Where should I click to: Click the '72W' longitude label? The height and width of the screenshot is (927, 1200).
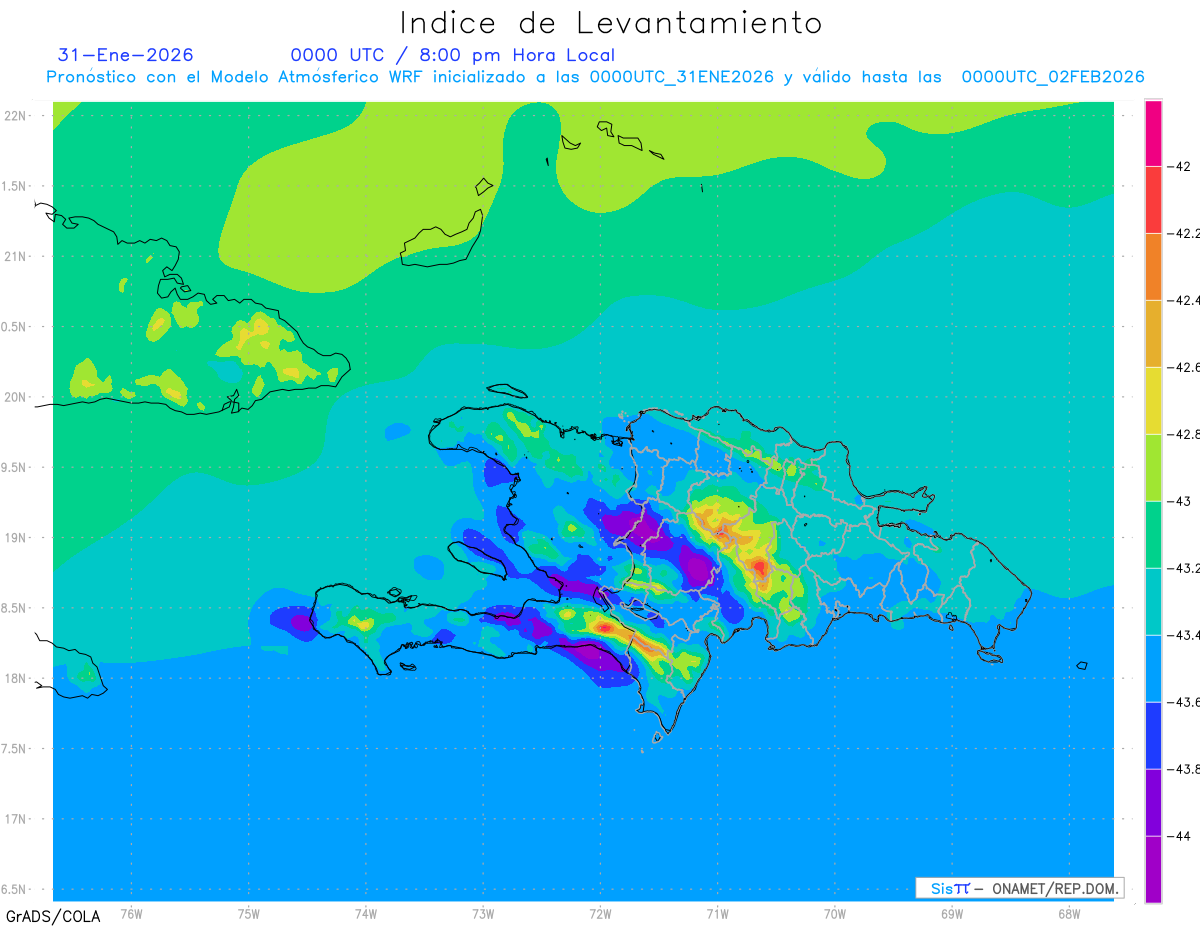(x=600, y=913)
